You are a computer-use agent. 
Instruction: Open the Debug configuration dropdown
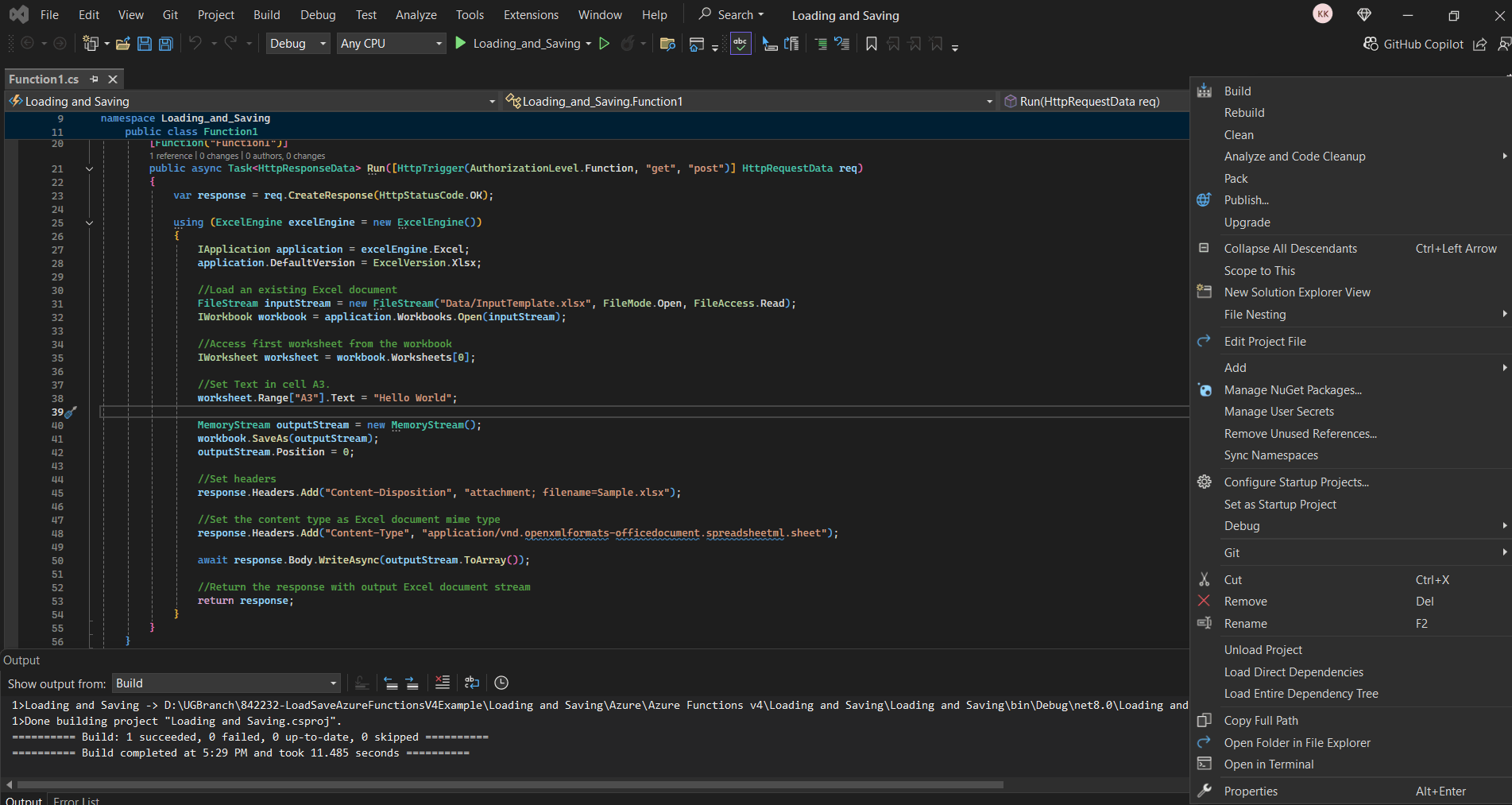click(298, 44)
